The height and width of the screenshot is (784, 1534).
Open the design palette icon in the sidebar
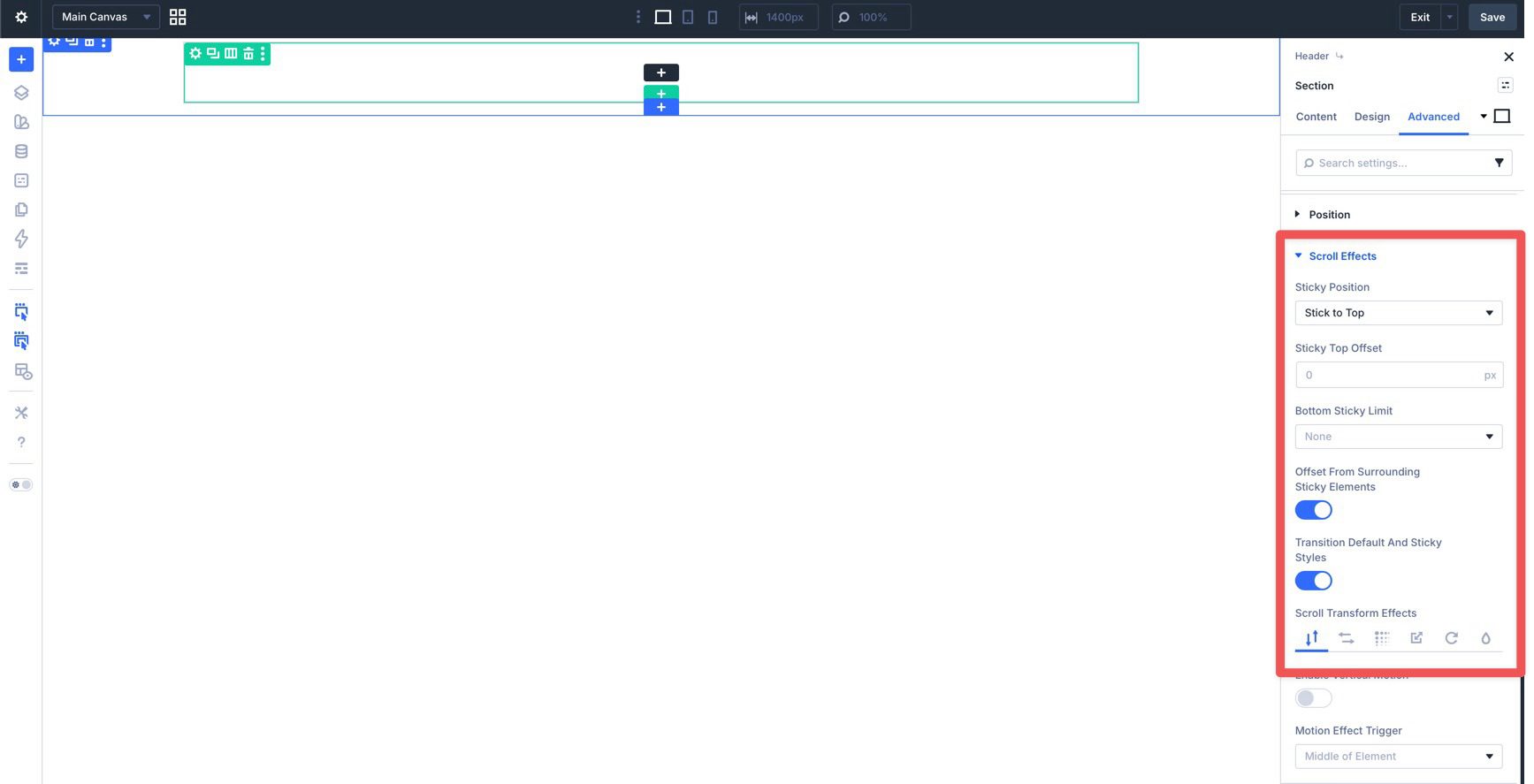(21, 122)
